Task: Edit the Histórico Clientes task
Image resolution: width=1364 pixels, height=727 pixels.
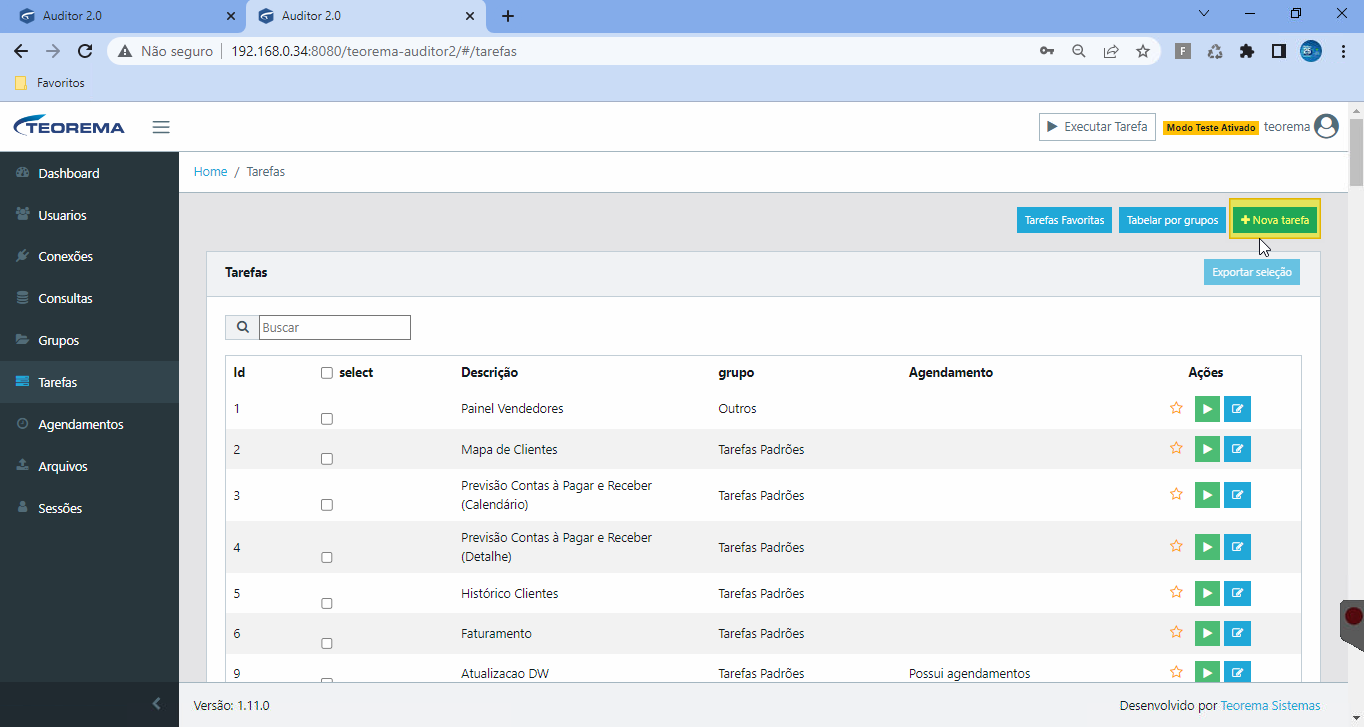Action: [x=1237, y=593]
